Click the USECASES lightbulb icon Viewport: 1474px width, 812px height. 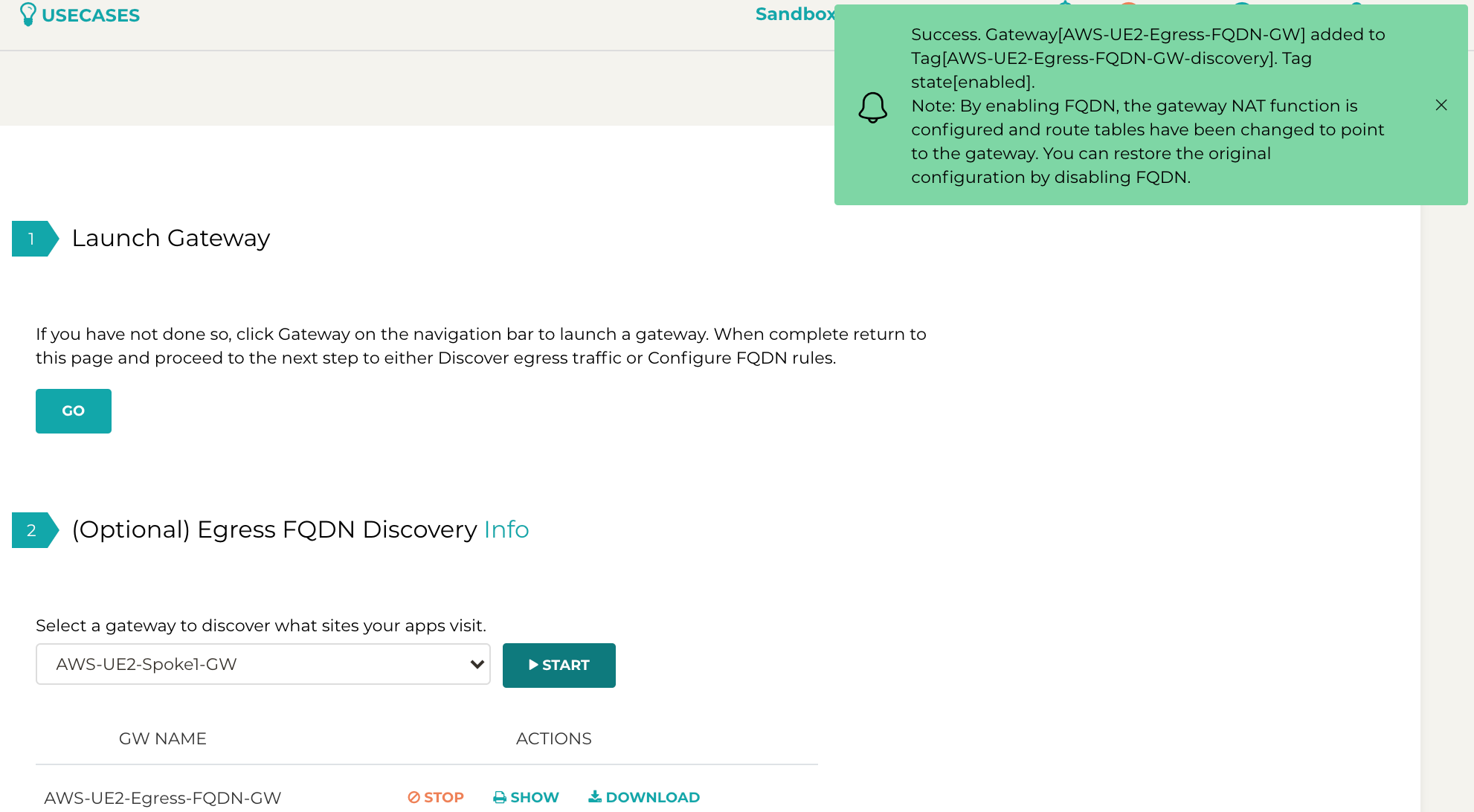28,14
